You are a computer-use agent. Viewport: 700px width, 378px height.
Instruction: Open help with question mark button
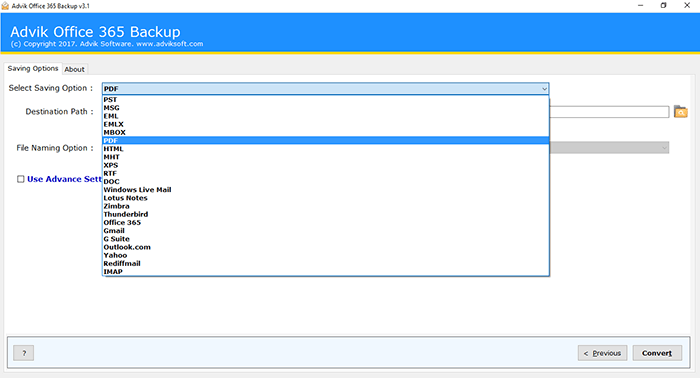[24, 353]
